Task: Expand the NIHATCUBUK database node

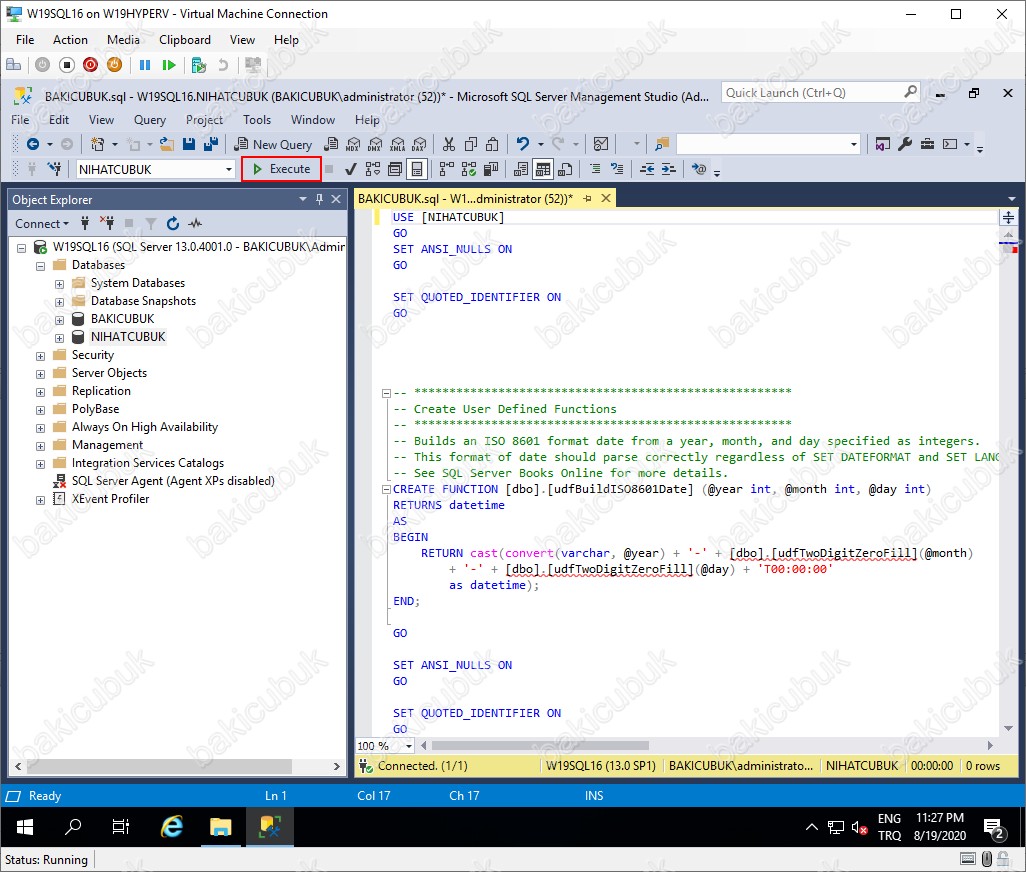Action: tap(60, 338)
